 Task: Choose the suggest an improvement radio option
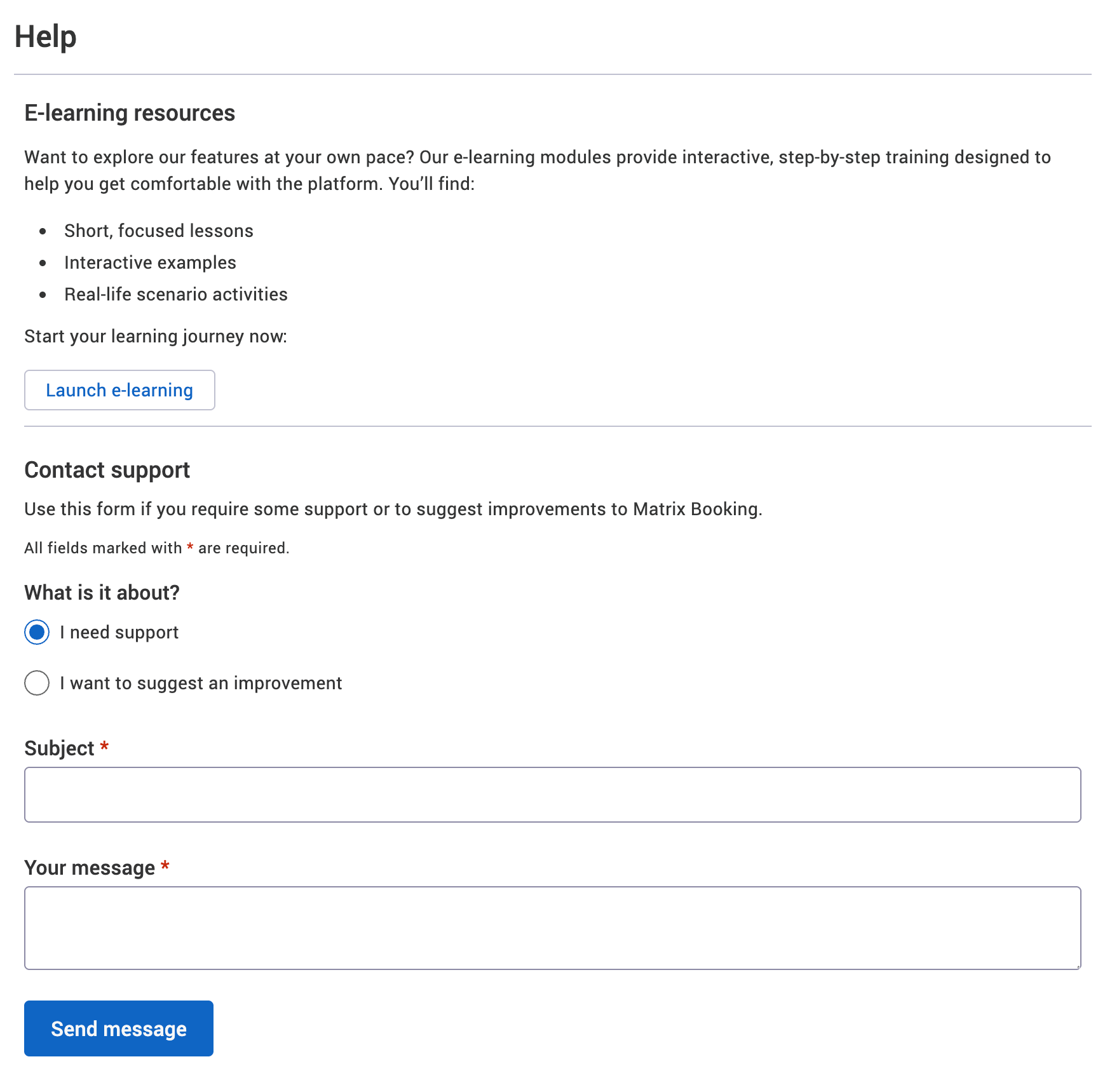pos(37,683)
